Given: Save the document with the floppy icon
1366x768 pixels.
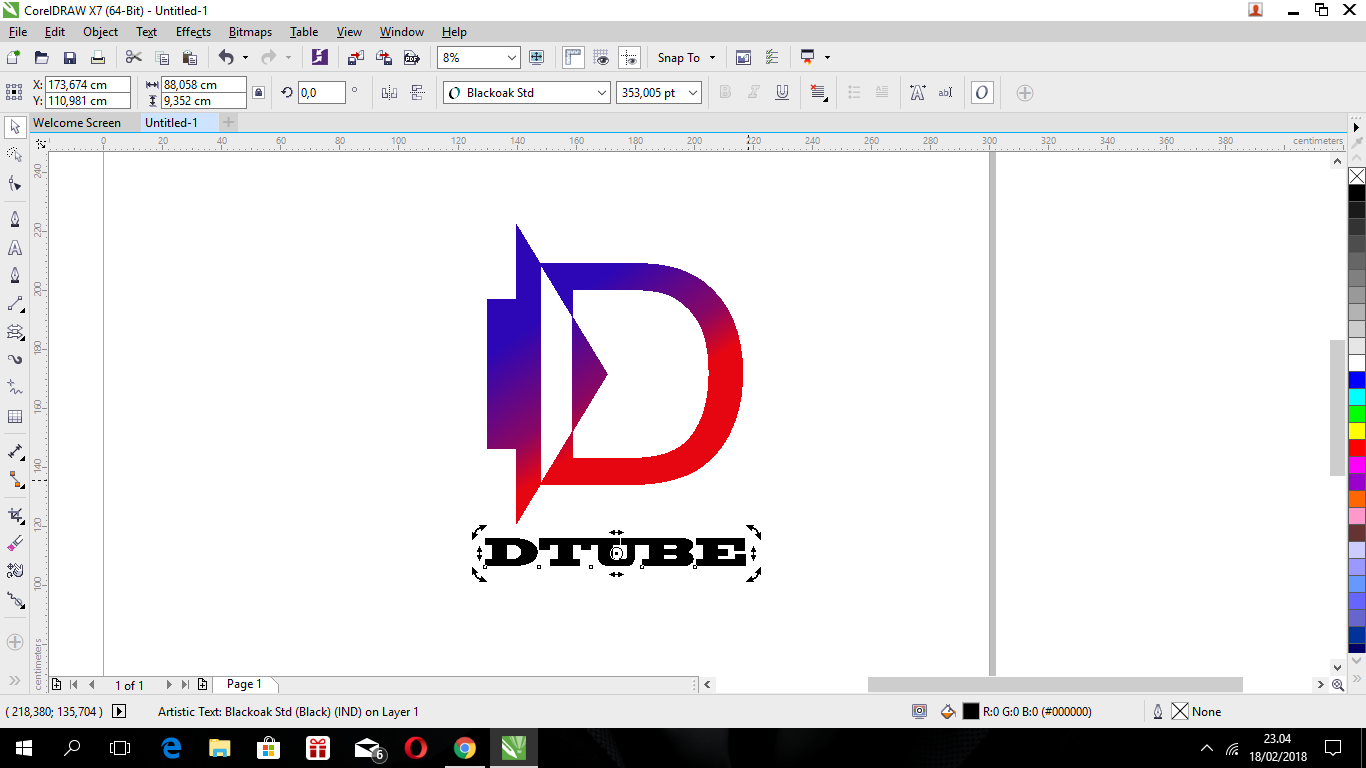Looking at the screenshot, I should click(x=70, y=58).
